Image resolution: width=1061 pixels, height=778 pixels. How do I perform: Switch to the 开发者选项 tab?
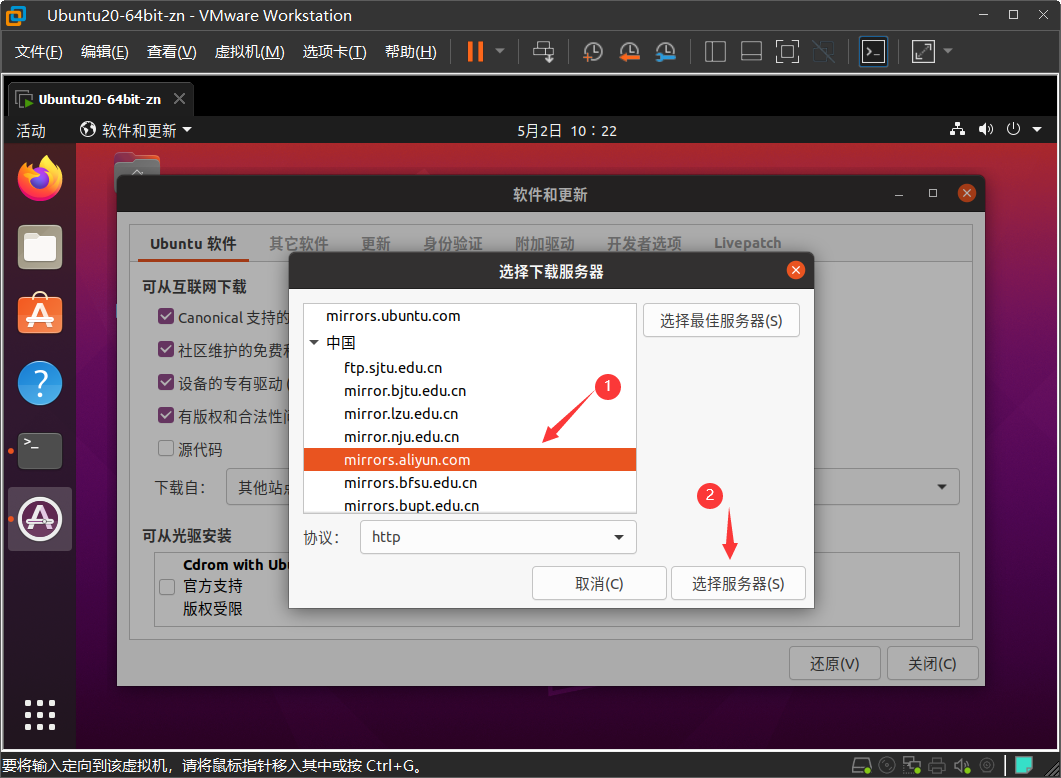(x=644, y=244)
